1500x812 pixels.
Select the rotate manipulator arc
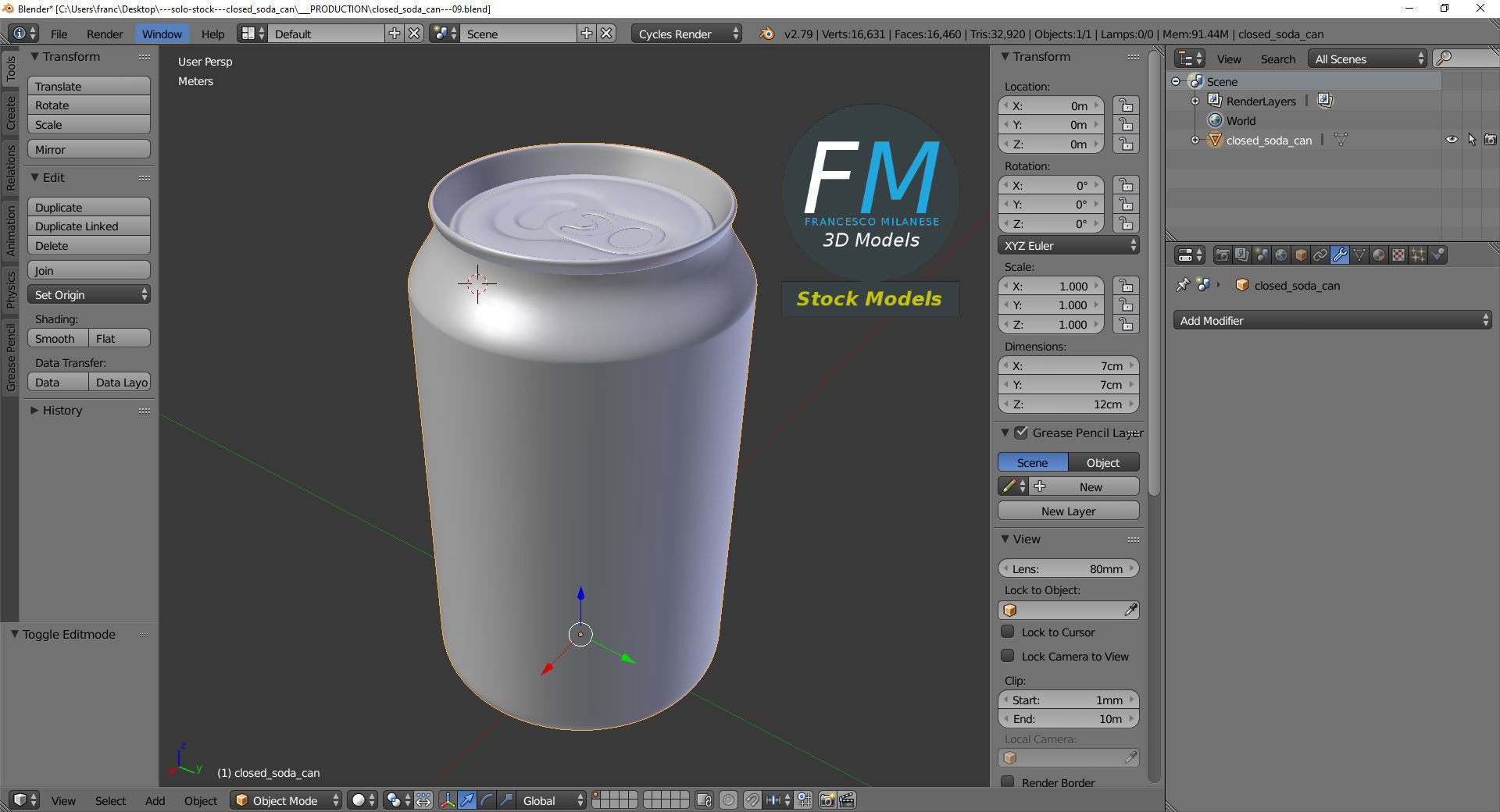(x=487, y=800)
